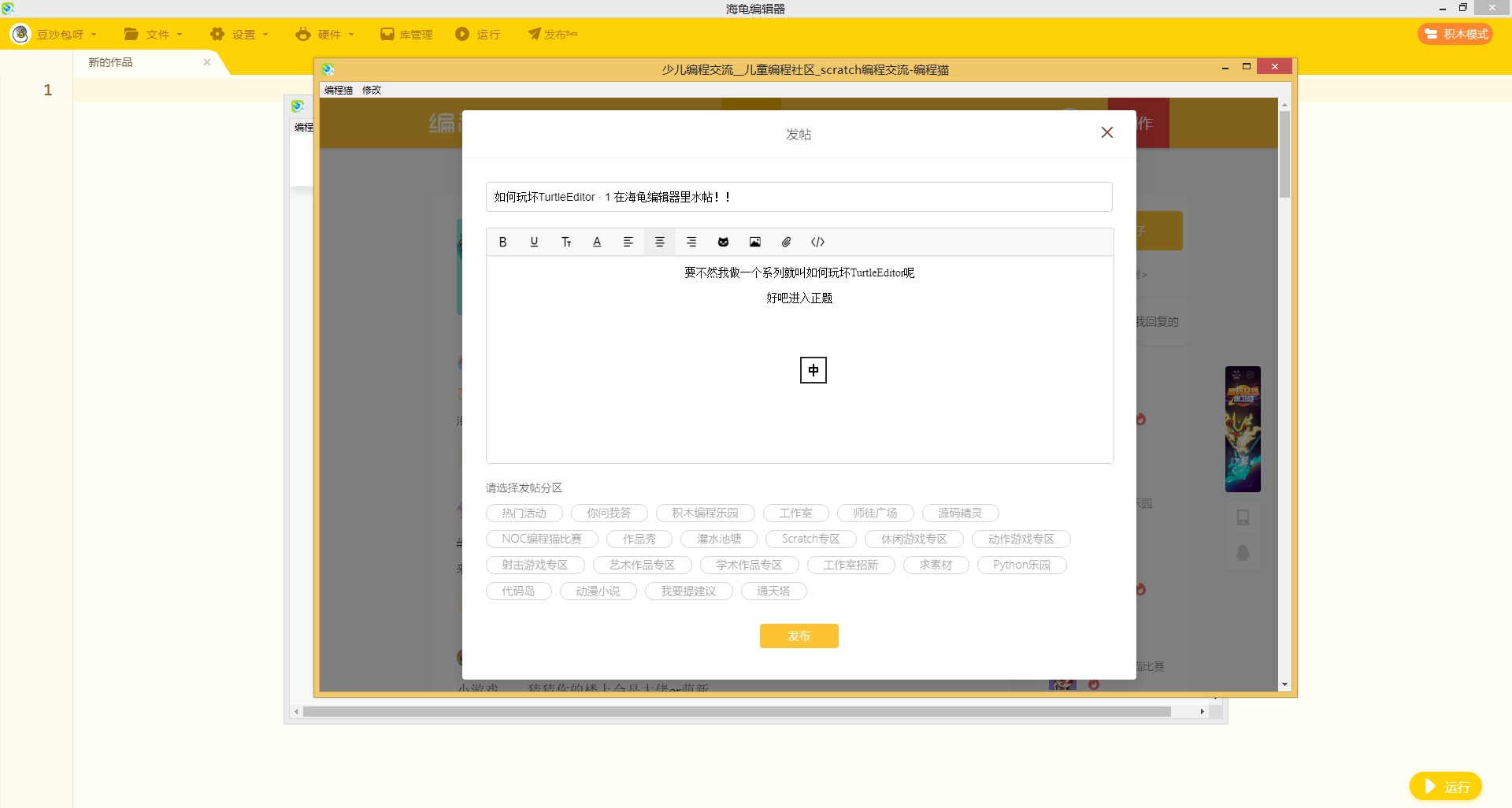The image size is (1512, 808).
Task: Click the browser window vertical scrollbar thumb
Action: coord(1284,154)
